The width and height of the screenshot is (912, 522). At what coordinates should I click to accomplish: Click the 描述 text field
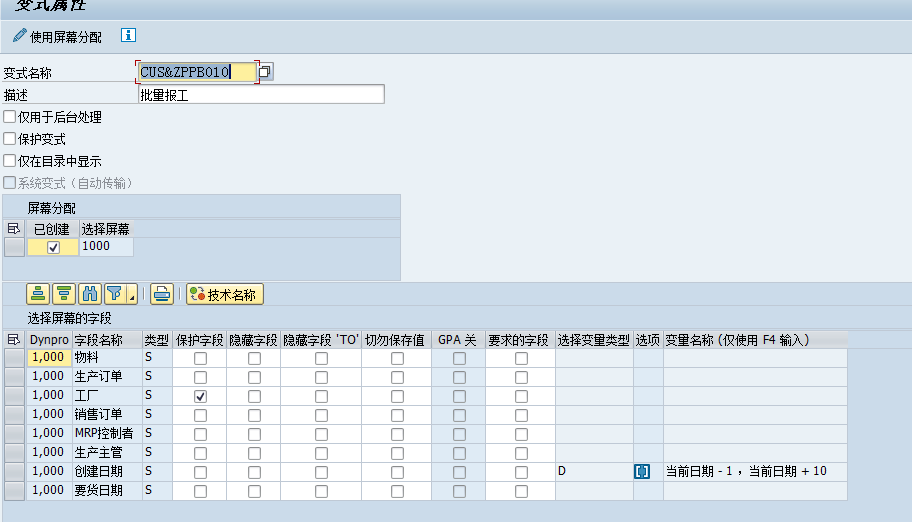pyautogui.click(x=261, y=95)
